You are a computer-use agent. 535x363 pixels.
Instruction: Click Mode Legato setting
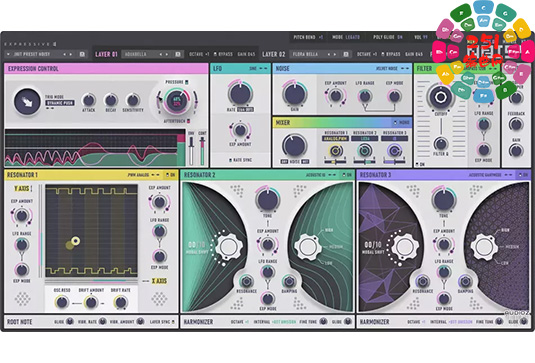click(x=346, y=37)
